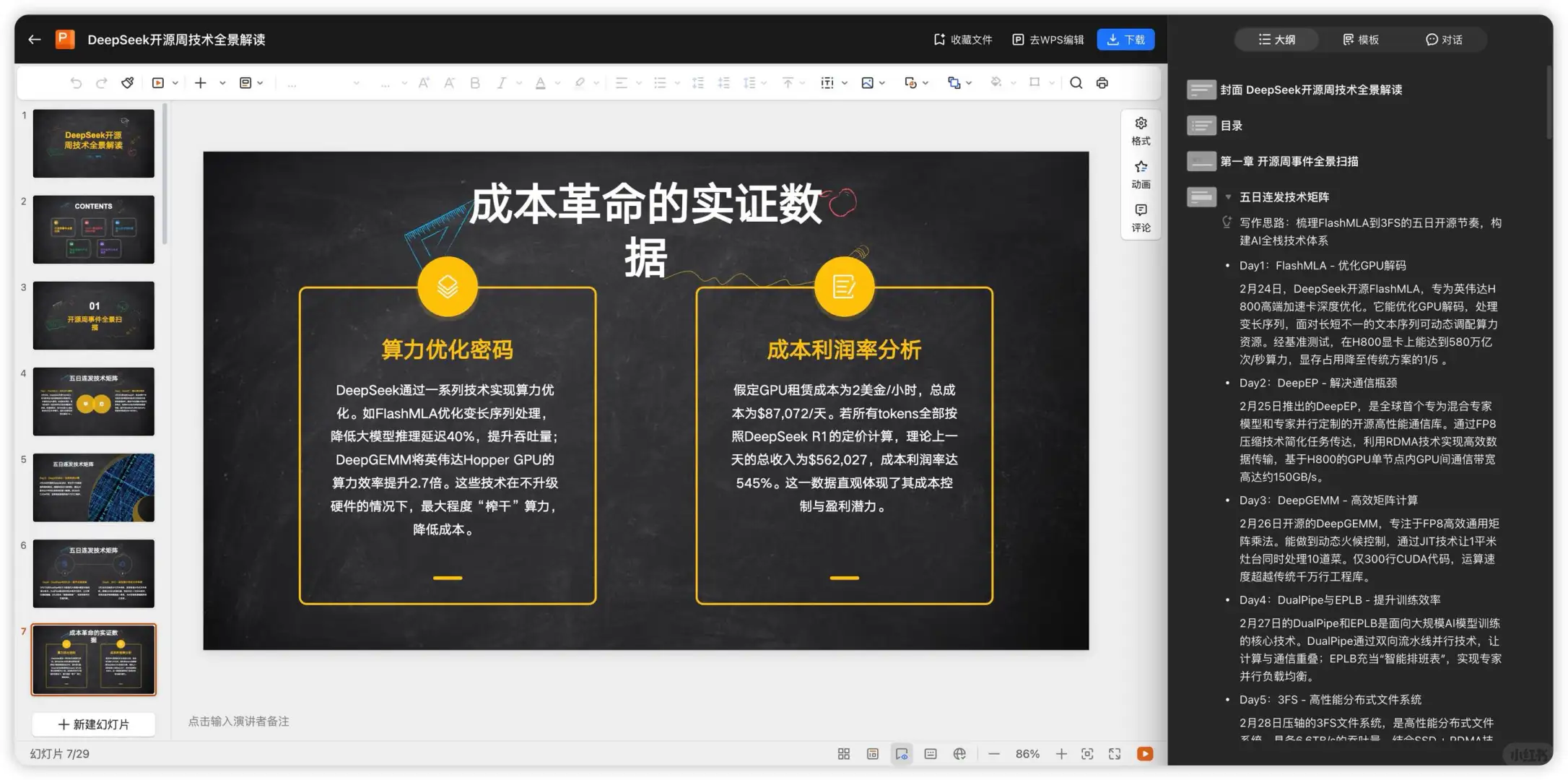Click the outline text Day3：DeepGEMM - 高效矩阵计算

(x=1328, y=500)
